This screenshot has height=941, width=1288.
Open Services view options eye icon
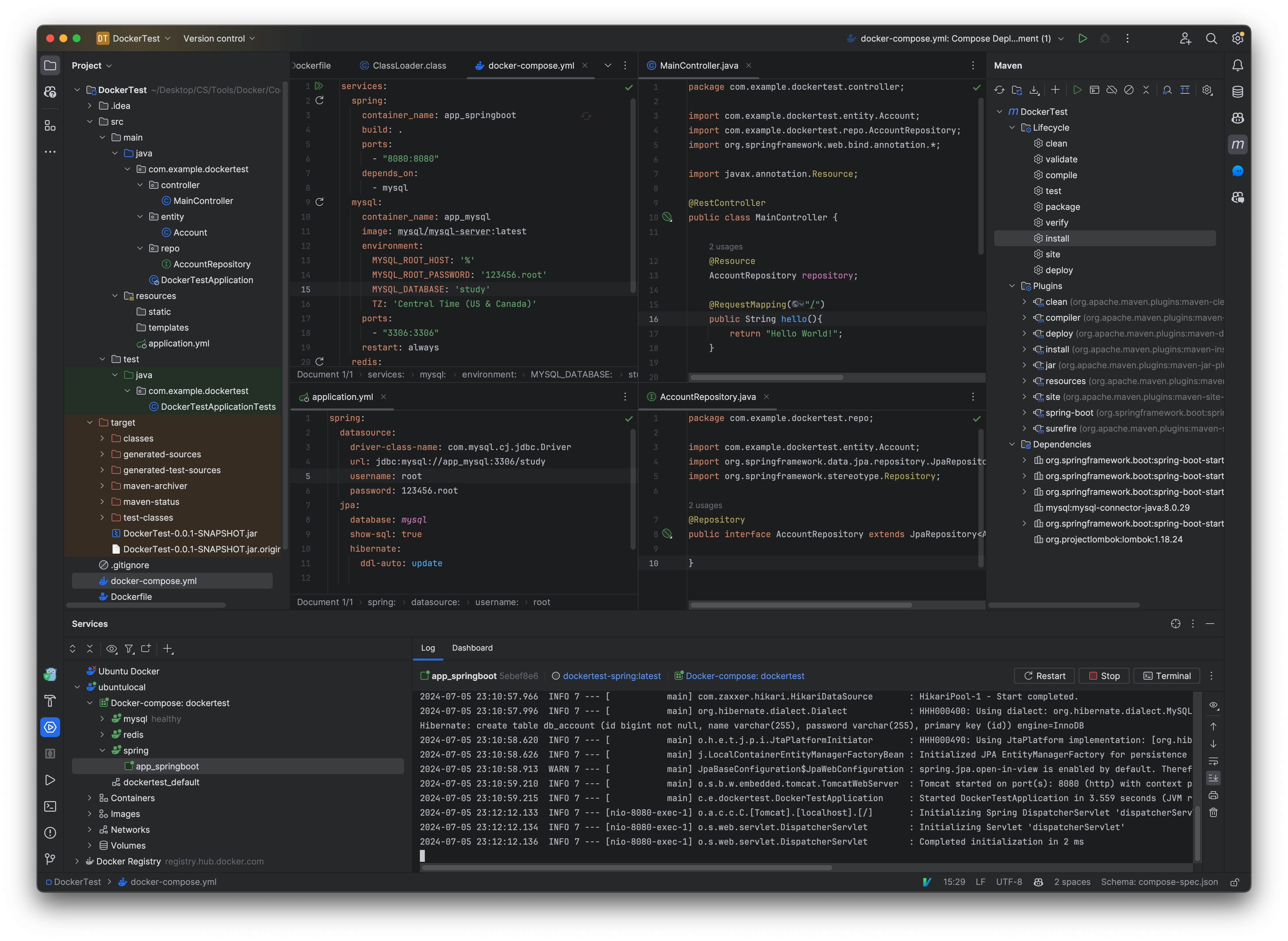point(112,649)
